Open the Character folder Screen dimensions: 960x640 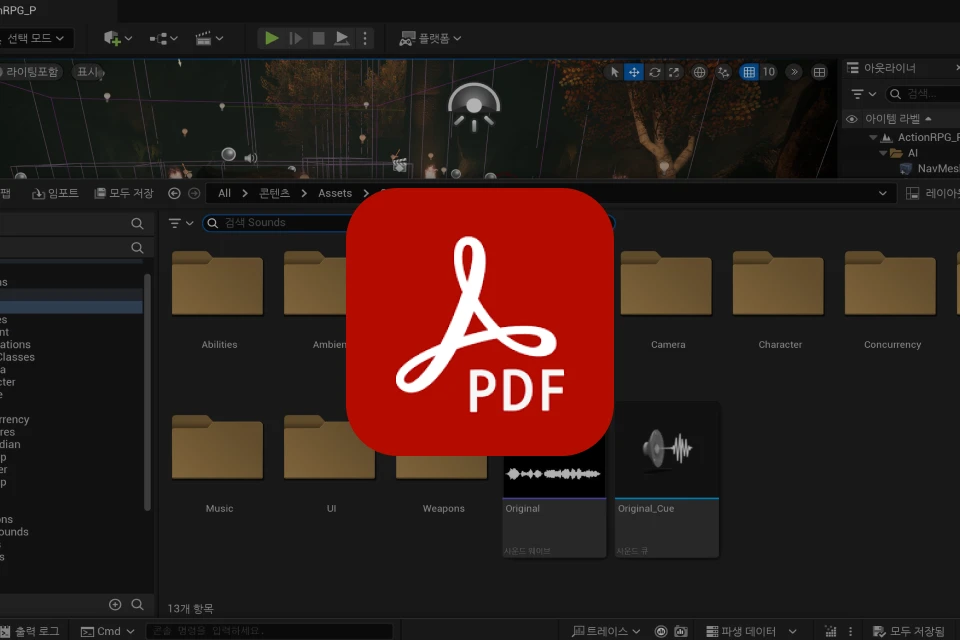779,300
